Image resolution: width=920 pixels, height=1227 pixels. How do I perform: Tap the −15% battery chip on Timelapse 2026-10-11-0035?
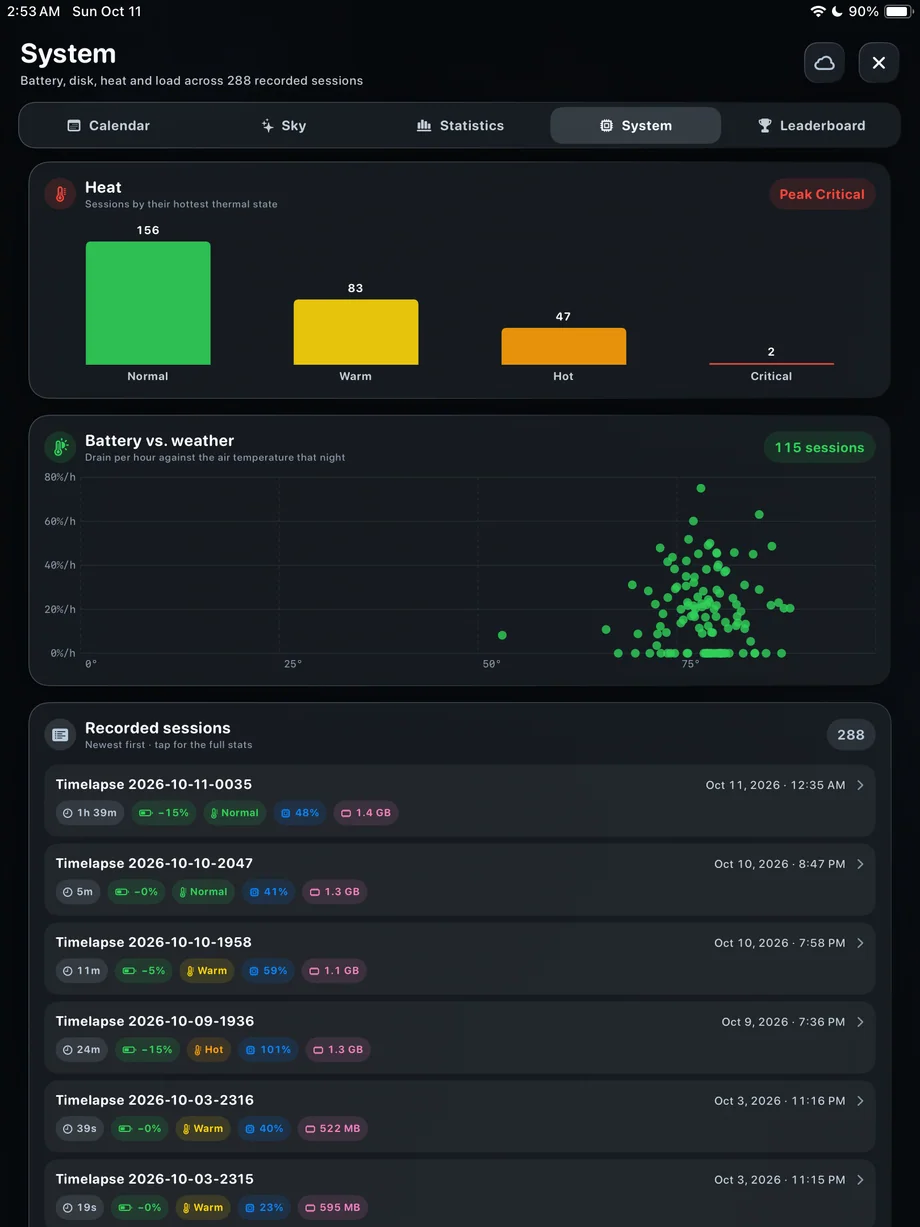[x=164, y=813]
